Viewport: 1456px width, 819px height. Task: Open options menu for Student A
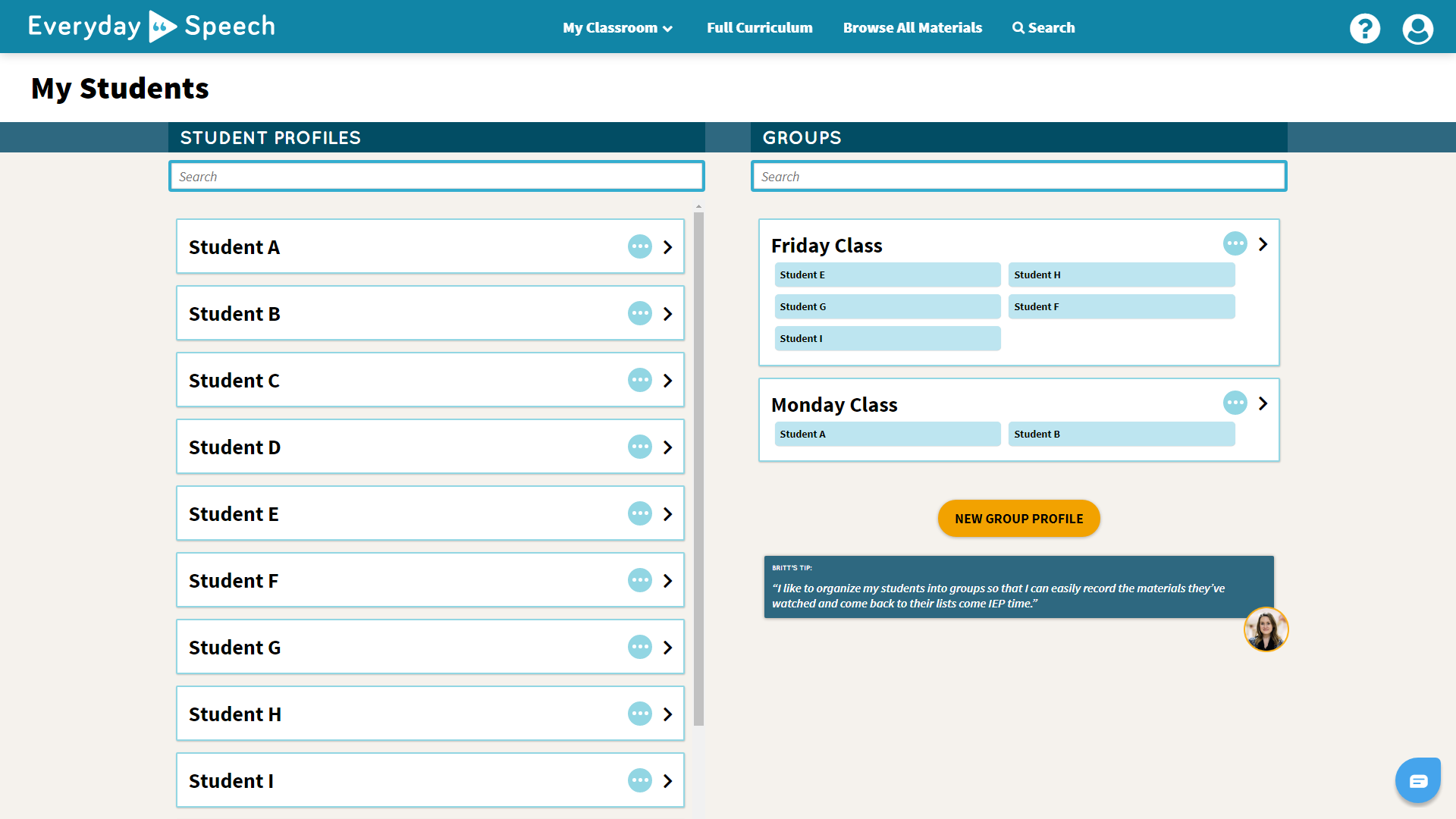point(640,246)
